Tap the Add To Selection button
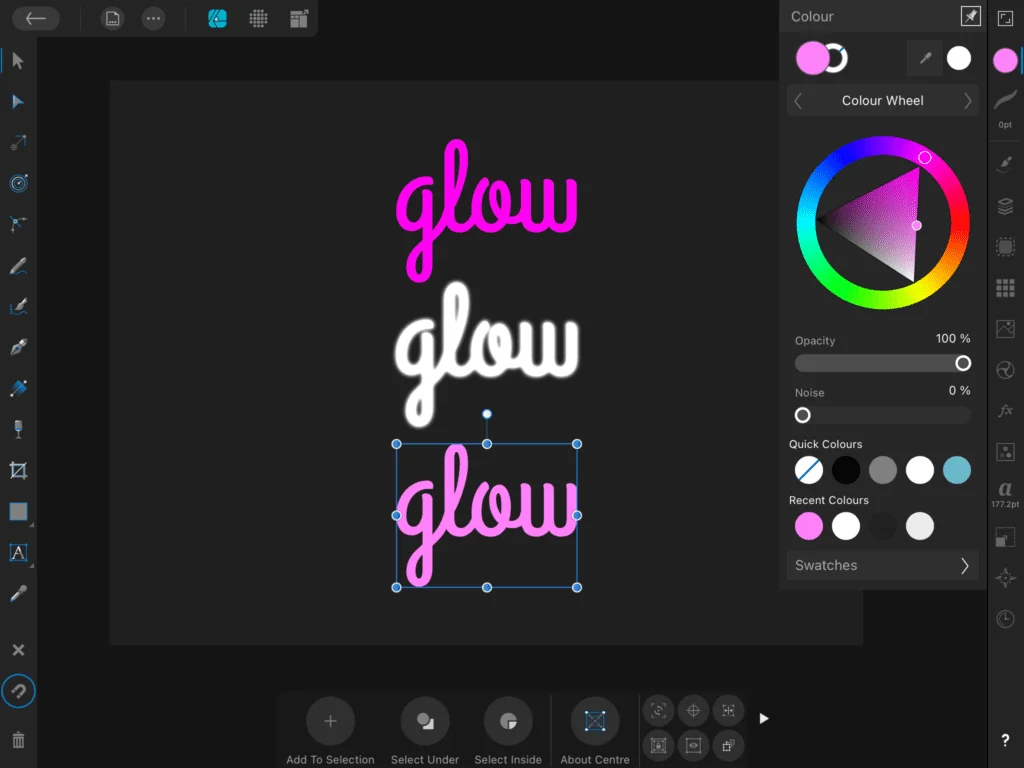 click(330, 722)
